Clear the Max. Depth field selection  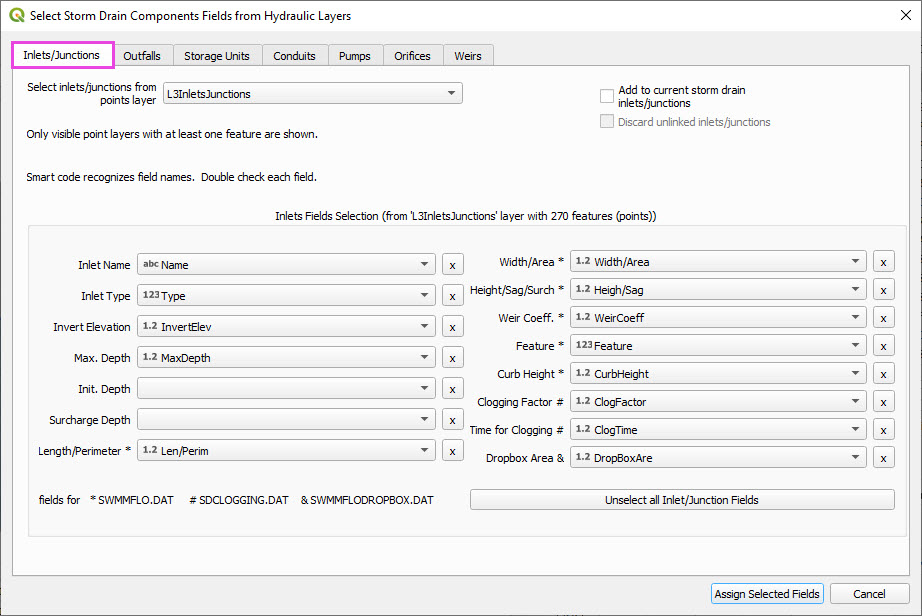click(452, 358)
